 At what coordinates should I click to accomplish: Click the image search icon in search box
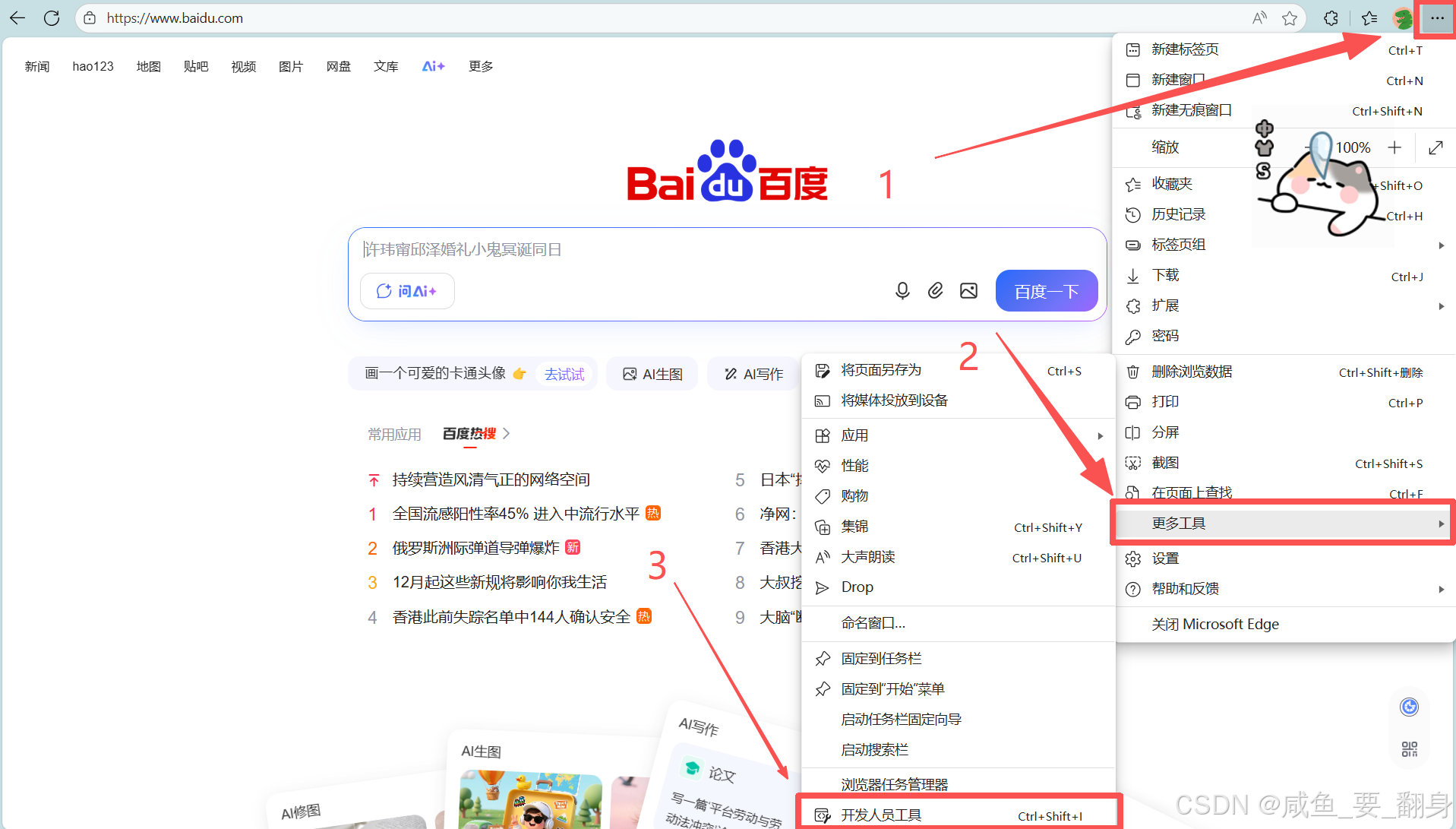pos(968,291)
